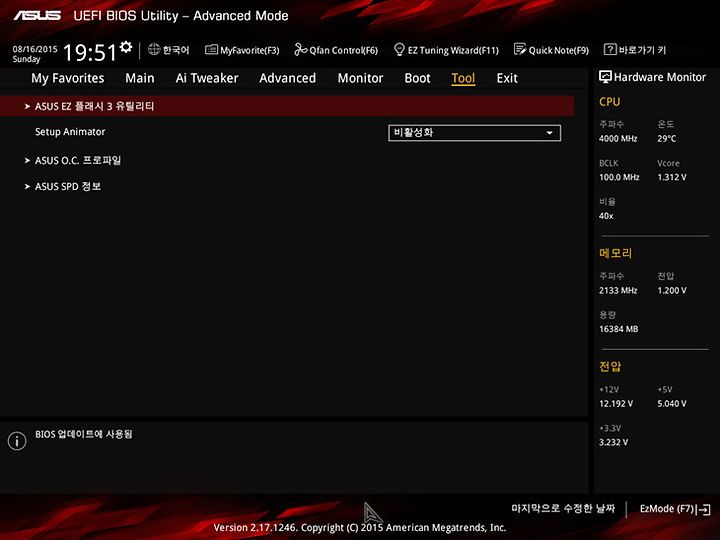Open the MyFavorite(F3) label
Viewport: 720px width, 540px height.
tap(249, 50)
